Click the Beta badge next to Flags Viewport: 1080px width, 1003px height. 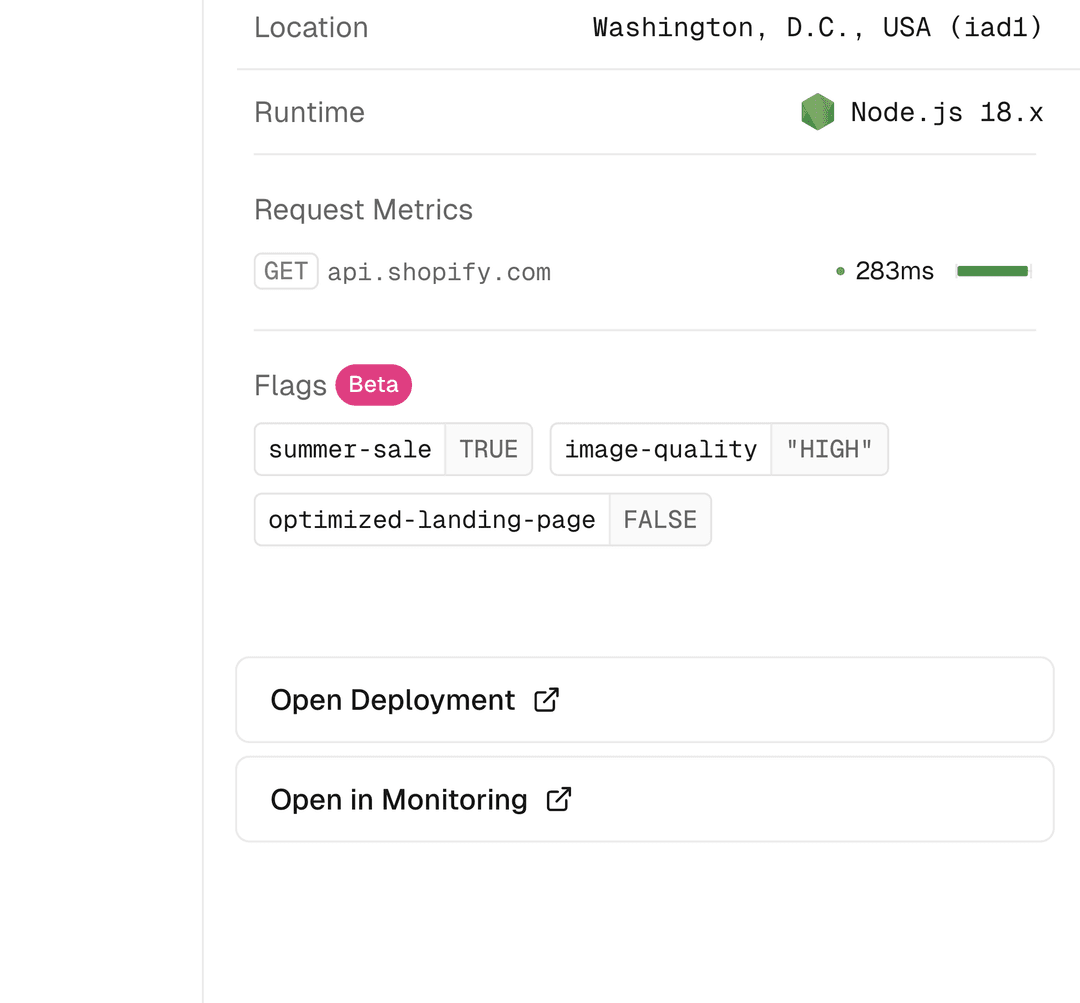pyautogui.click(x=373, y=384)
